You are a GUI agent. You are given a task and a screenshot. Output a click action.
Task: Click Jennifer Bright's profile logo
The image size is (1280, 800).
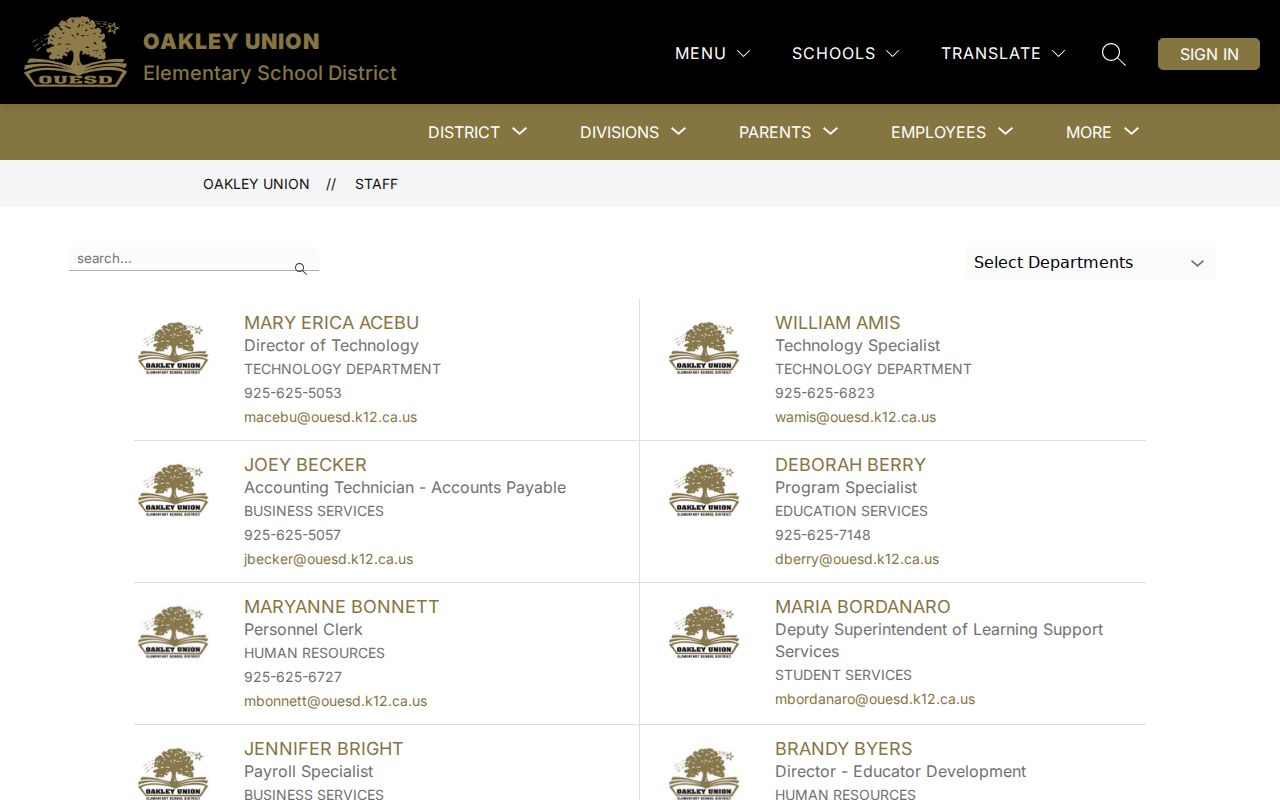173,773
